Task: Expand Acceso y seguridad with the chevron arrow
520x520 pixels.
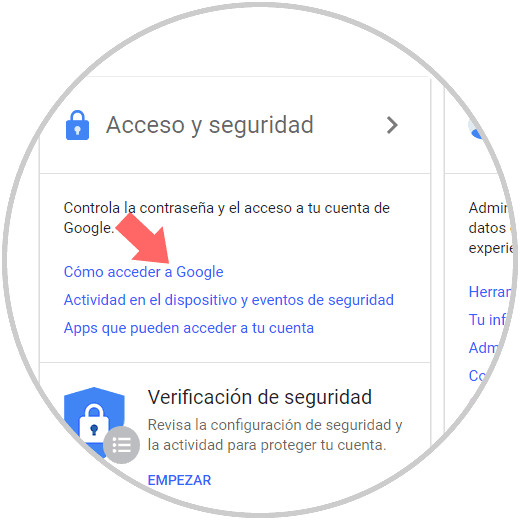Action: pos(392,125)
